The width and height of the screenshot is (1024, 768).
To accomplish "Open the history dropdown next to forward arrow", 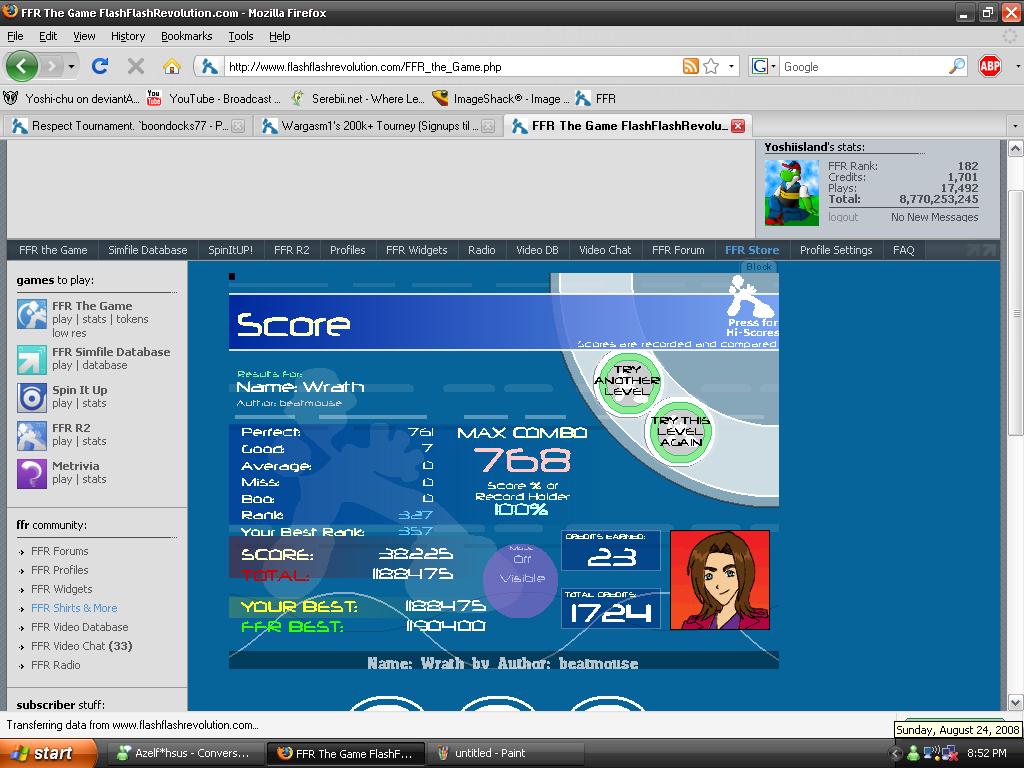I will (71, 66).
